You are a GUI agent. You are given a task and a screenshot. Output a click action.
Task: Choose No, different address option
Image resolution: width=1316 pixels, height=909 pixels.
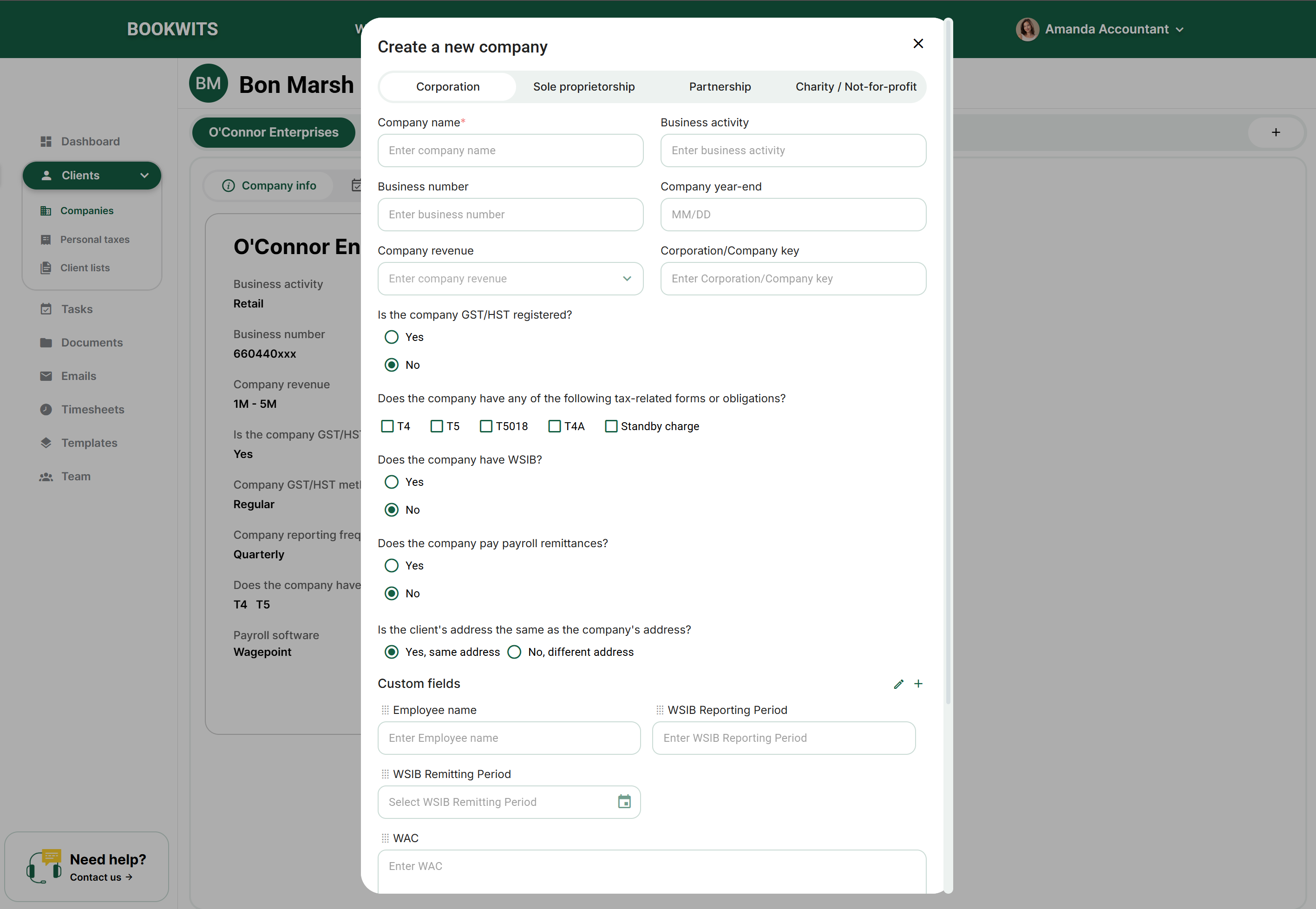click(x=514, y=652)
